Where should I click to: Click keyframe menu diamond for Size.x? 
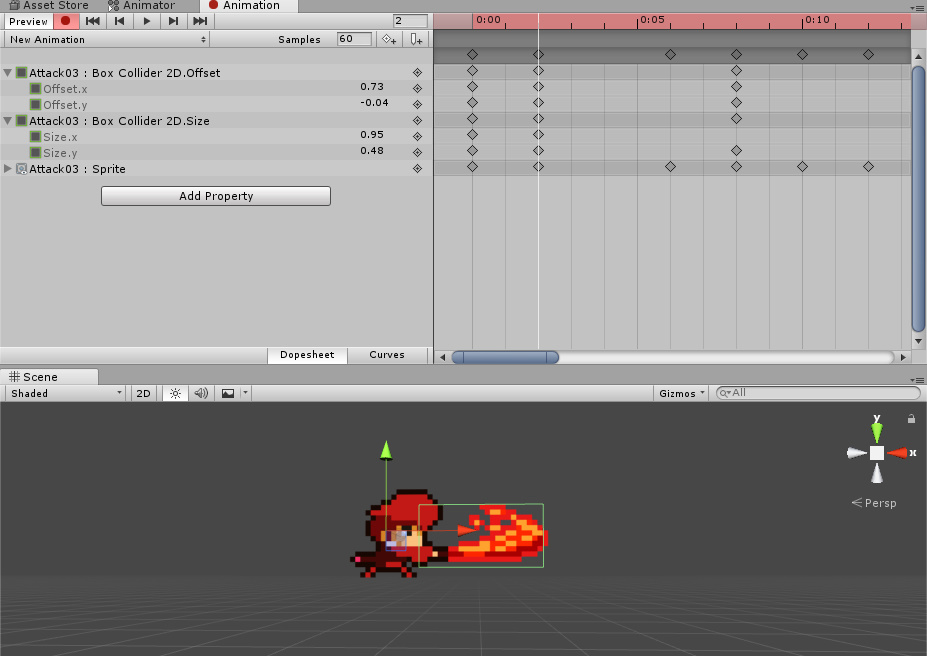coord(417,137)
